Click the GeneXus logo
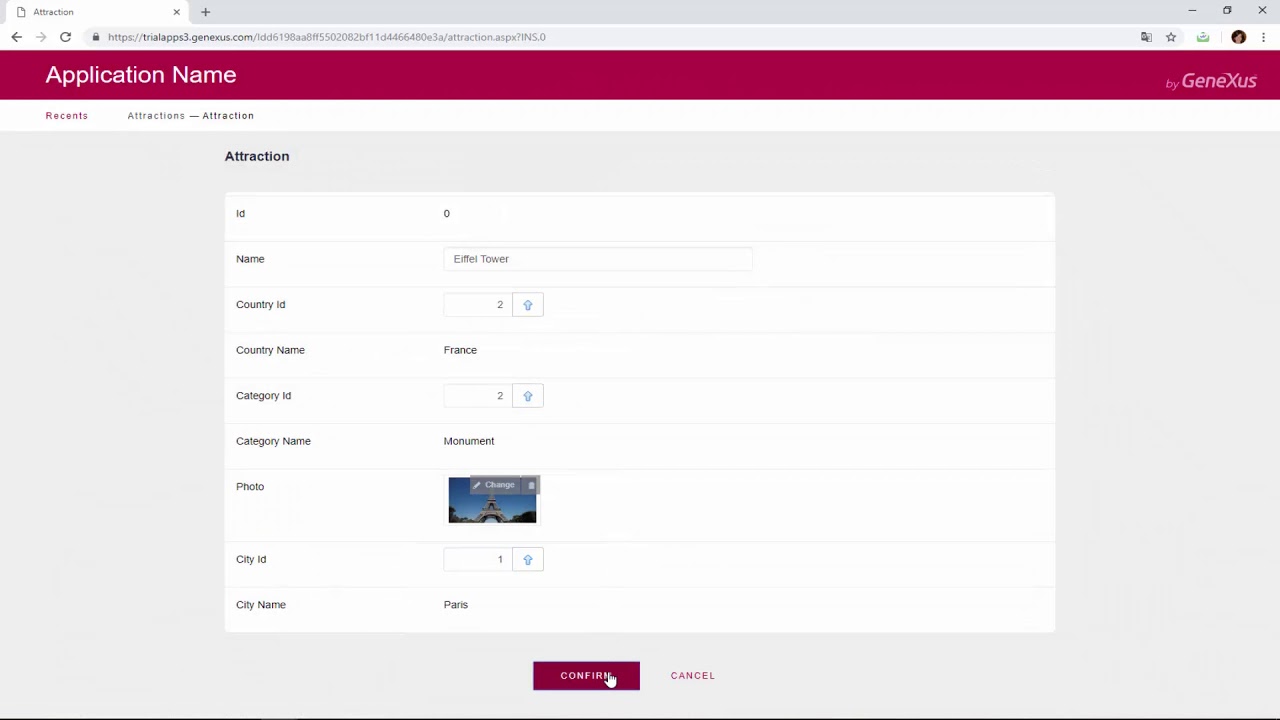Image resolution: width=1280 pixels, height=720 pixels. tap(1211, 82)
